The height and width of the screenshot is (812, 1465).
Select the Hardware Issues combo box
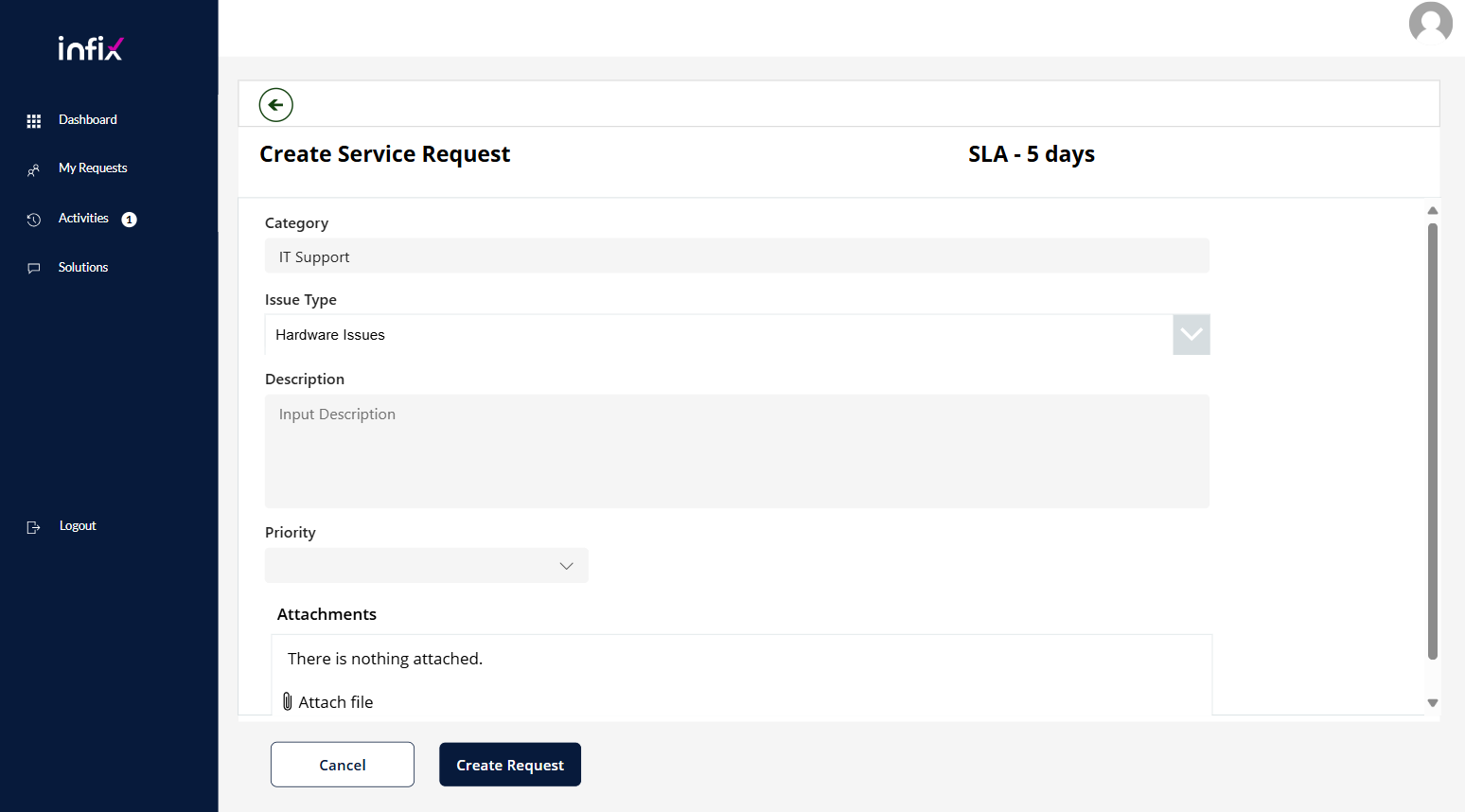(718, 335)
